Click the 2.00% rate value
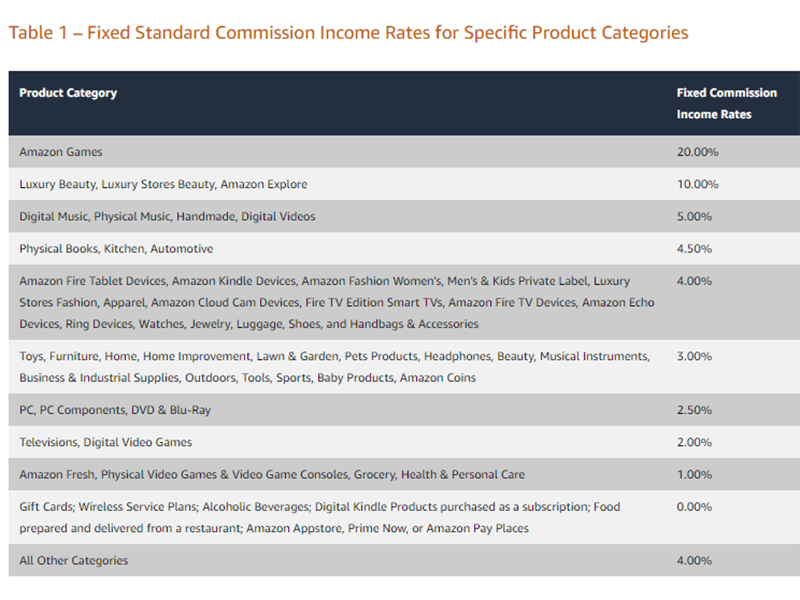The image size is (800, 600). click(x=694, y=442)
